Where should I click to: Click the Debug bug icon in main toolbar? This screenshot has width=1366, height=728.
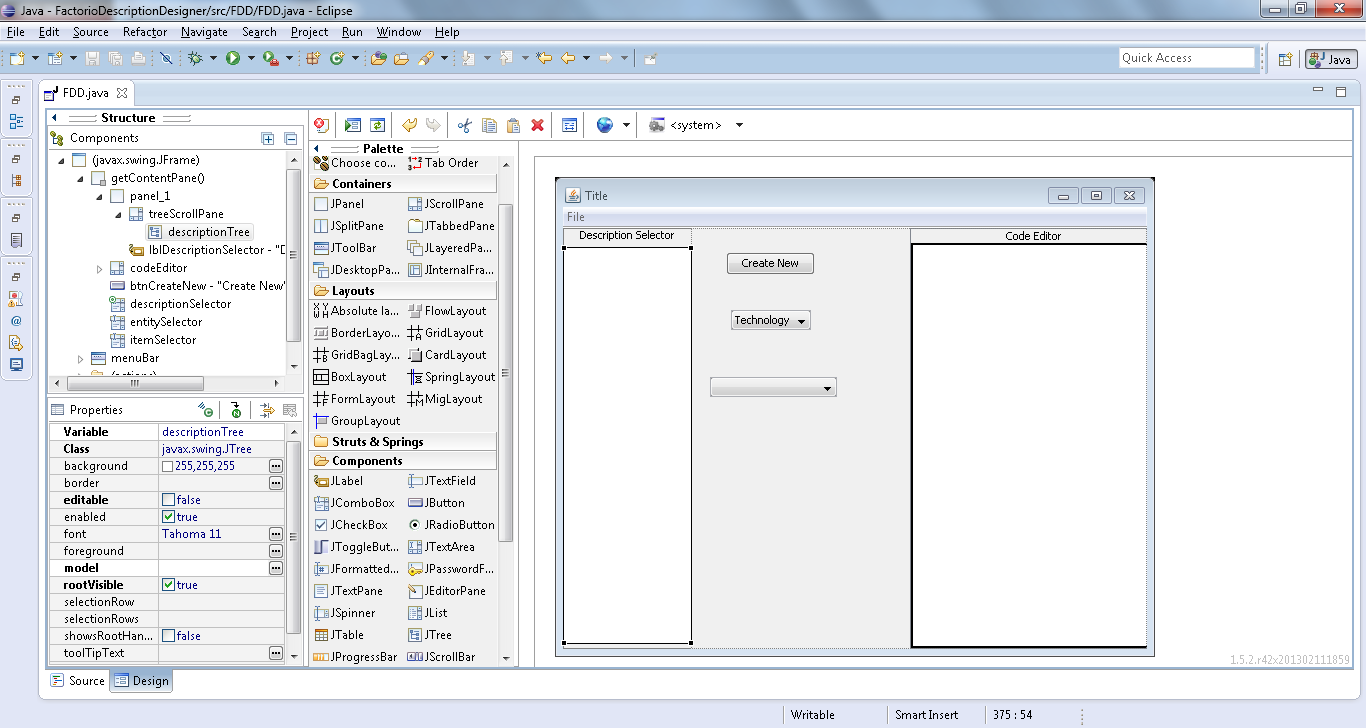195,58
